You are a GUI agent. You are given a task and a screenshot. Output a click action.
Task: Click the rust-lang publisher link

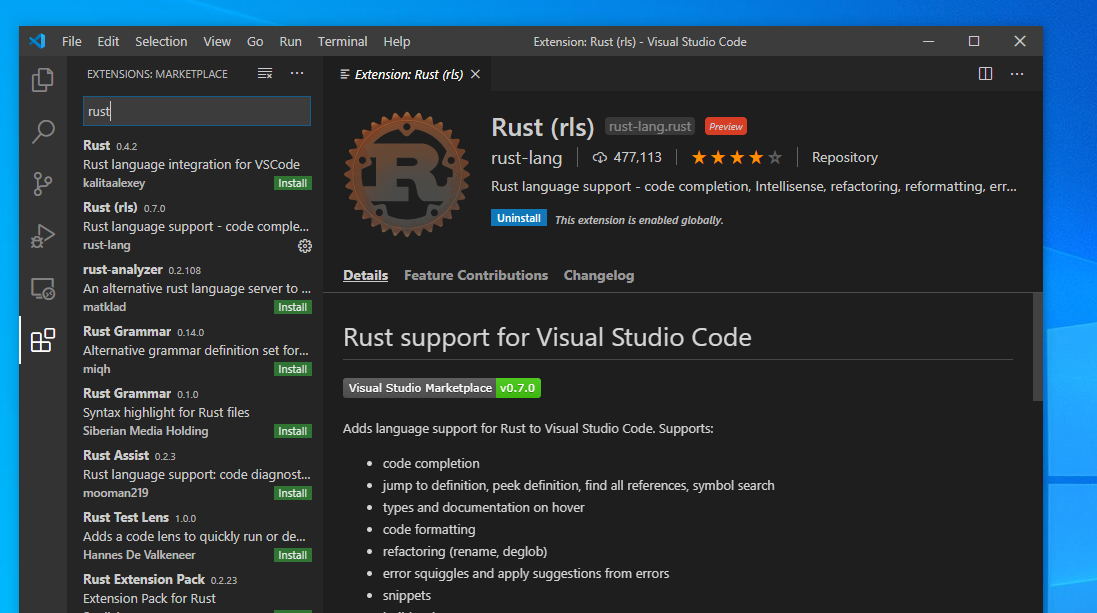click(526, 158)
